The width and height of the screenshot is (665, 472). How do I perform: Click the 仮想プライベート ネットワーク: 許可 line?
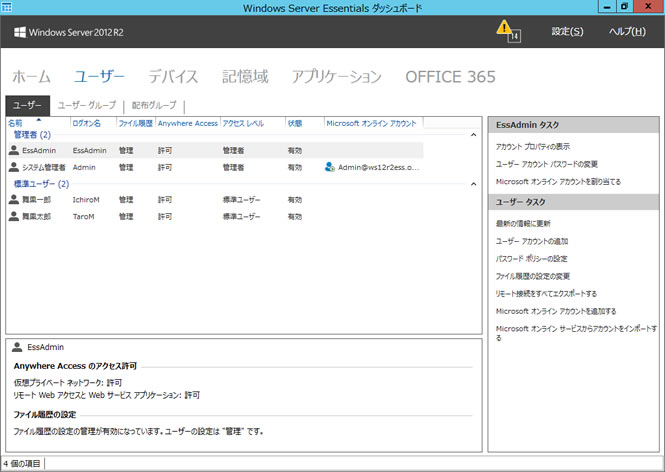tap(68, 383)
